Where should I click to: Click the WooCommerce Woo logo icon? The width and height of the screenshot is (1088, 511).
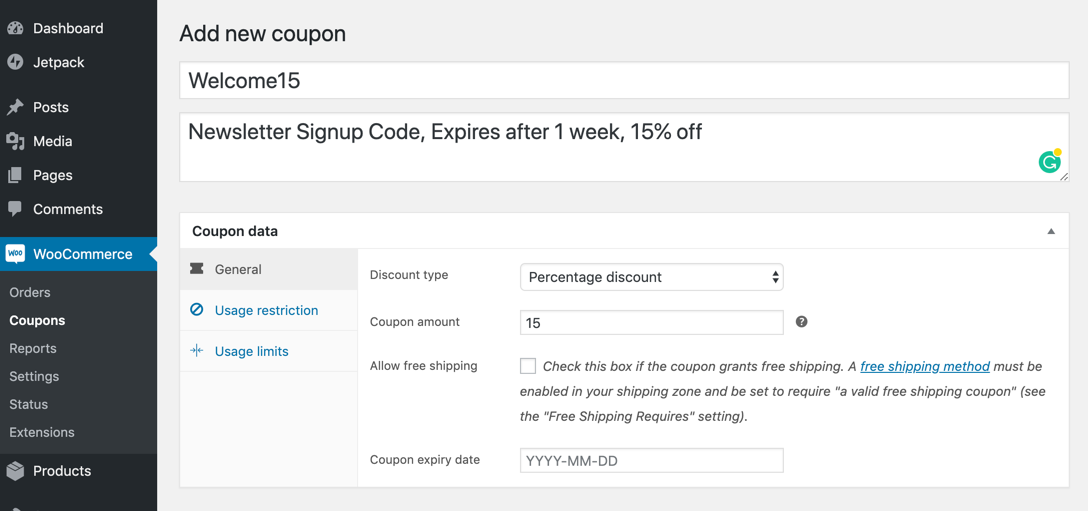[x=15, y=254]
